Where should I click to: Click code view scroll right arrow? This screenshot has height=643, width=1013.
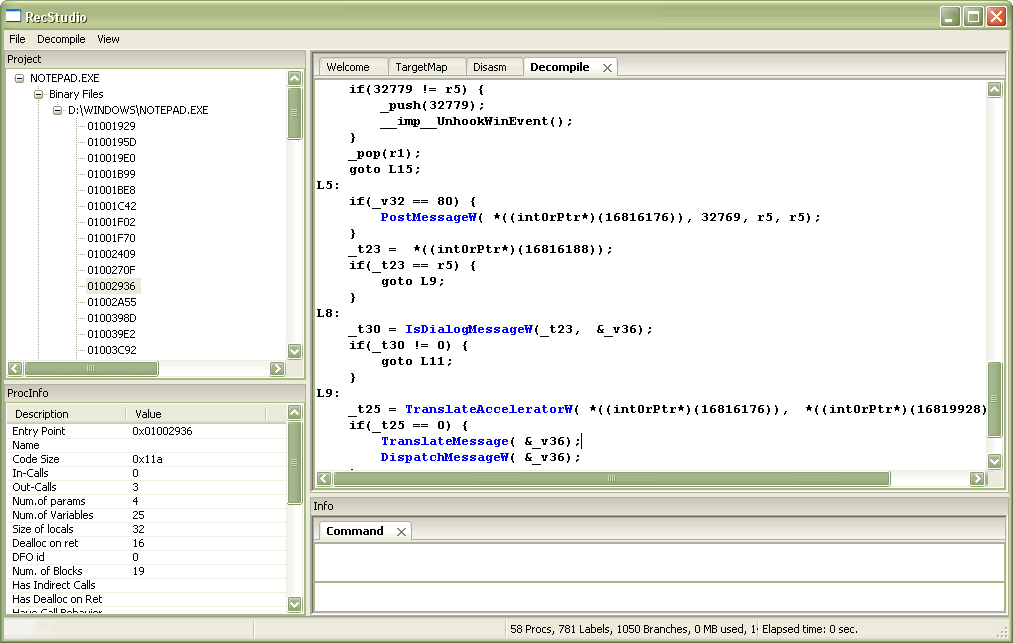click(977, 479)
